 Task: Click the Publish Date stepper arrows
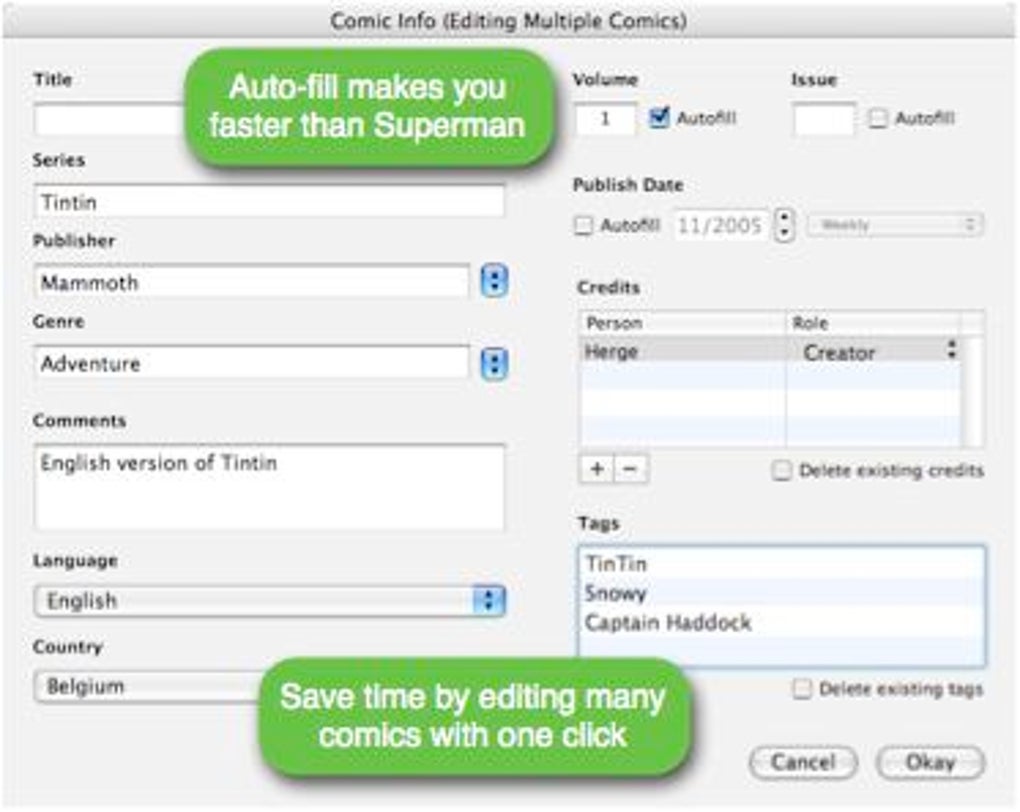pyautogui.click(x=785, y=225)
